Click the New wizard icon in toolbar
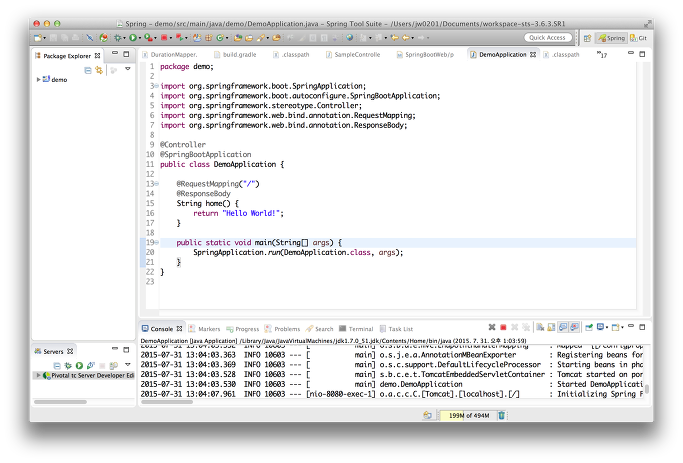The image size is (683, 463). (38, 38)
